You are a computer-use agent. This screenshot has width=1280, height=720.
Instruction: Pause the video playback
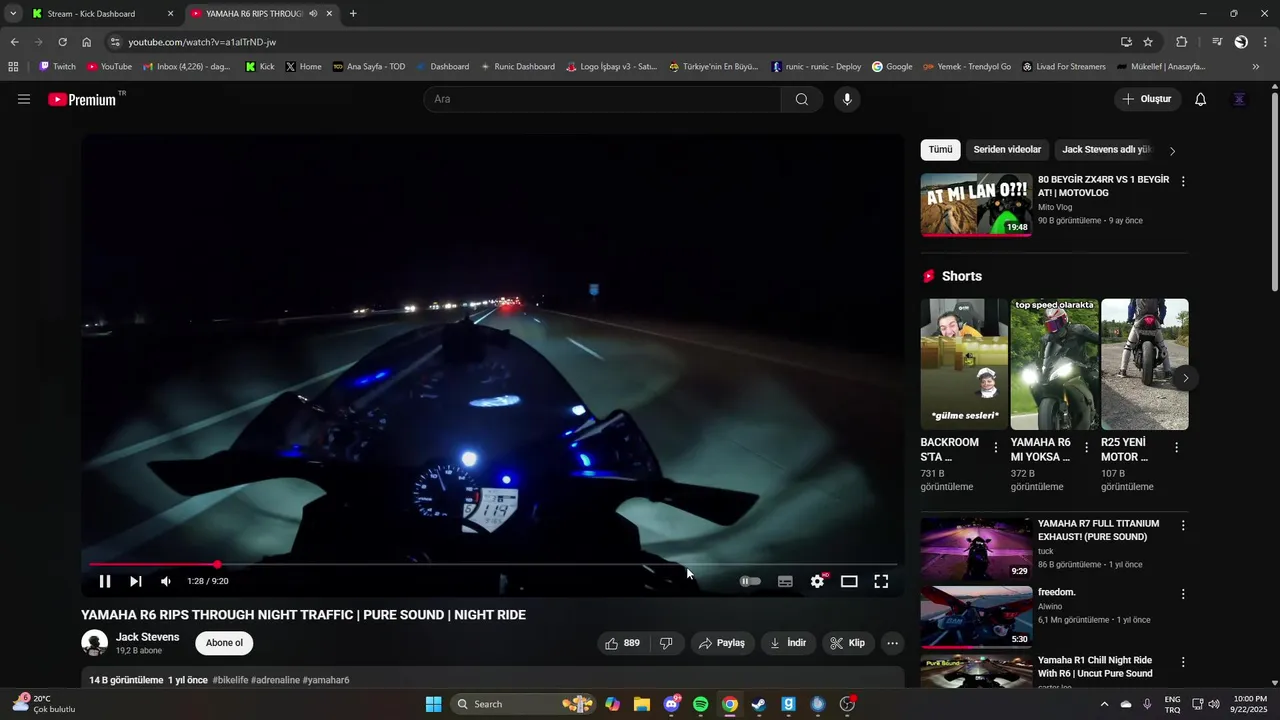tap(105, 581)
